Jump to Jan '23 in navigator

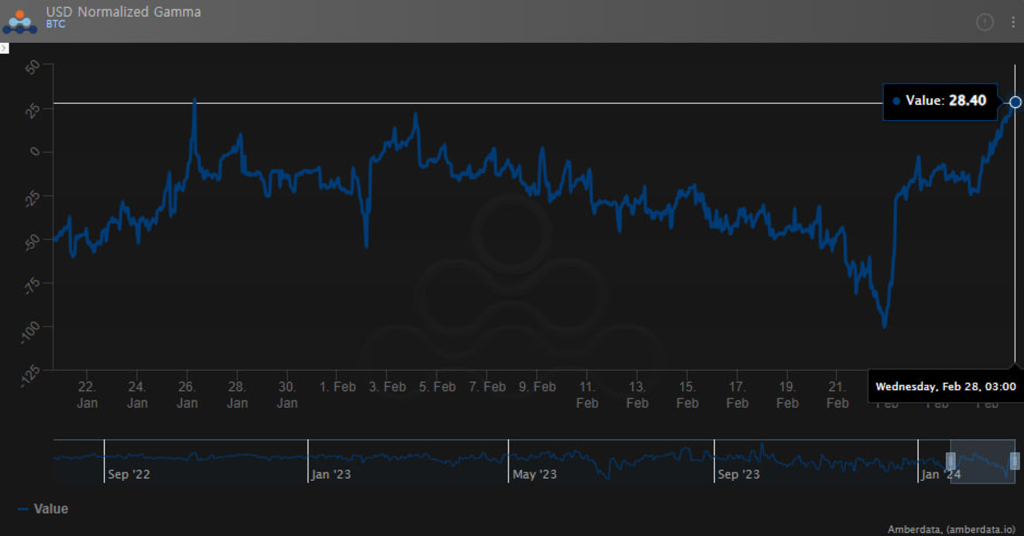pyautogui.click(x=331, y=474)
